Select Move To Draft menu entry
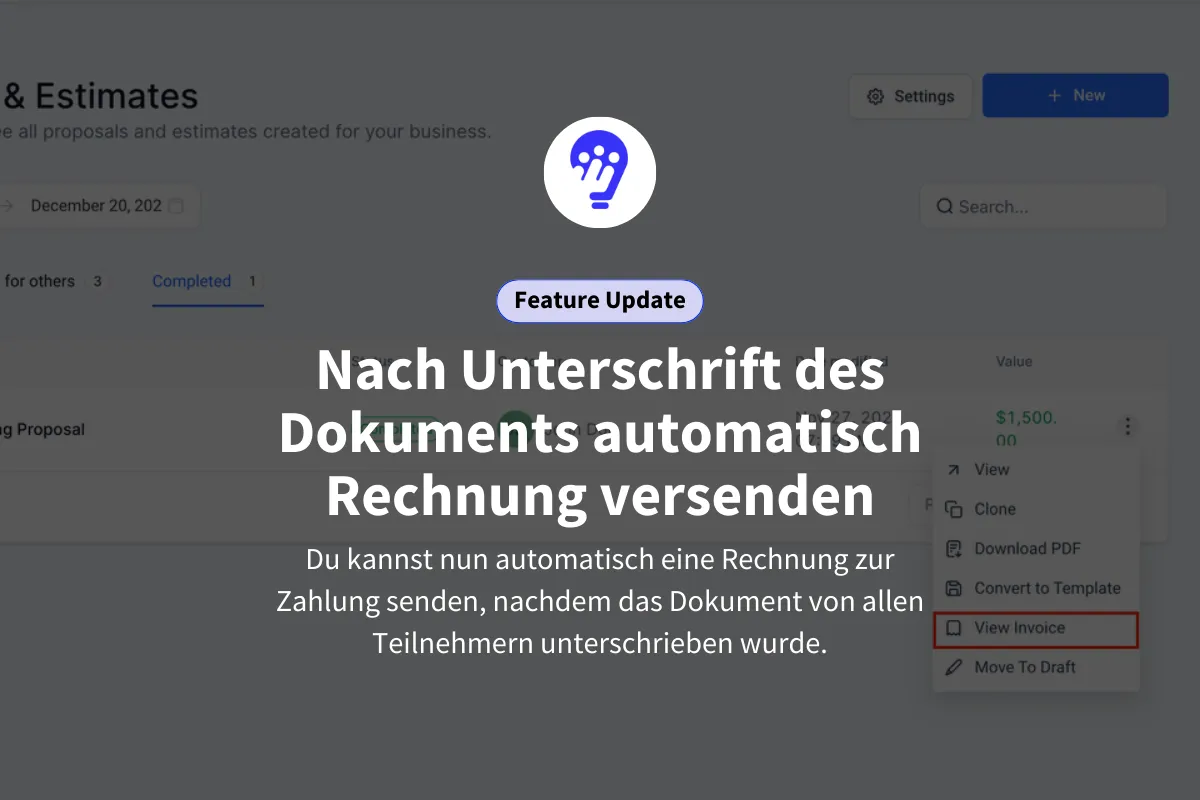Viewport: 1200px width, 800px height. [x=1036, y=667]
